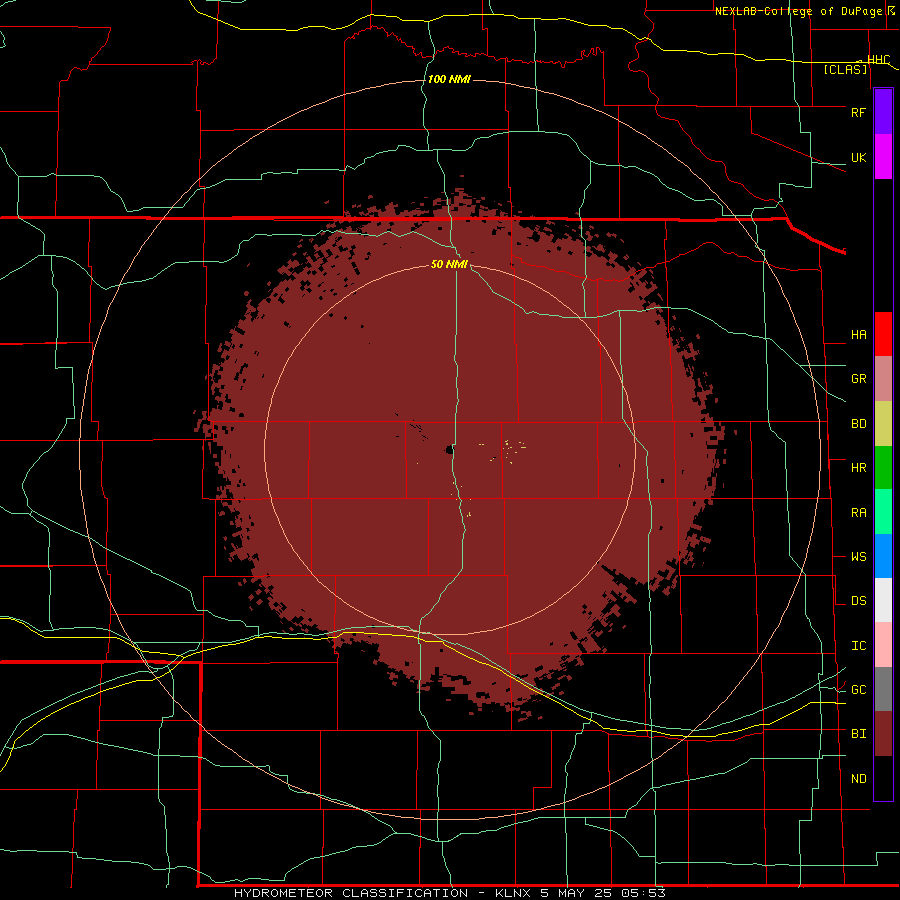Click the 05:53 timestamp
Screen dimensions: 900x900
[x=643, y=893]
